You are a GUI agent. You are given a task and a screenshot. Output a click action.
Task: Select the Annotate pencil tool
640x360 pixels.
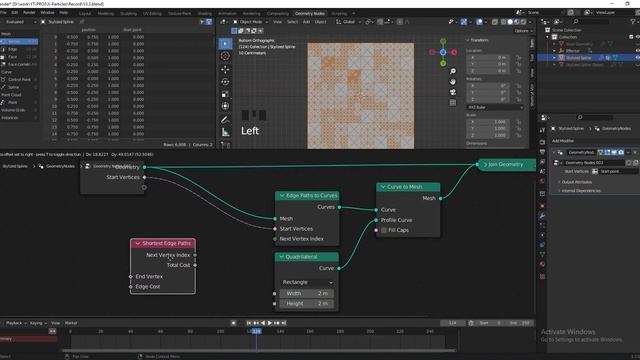[225, 120]
